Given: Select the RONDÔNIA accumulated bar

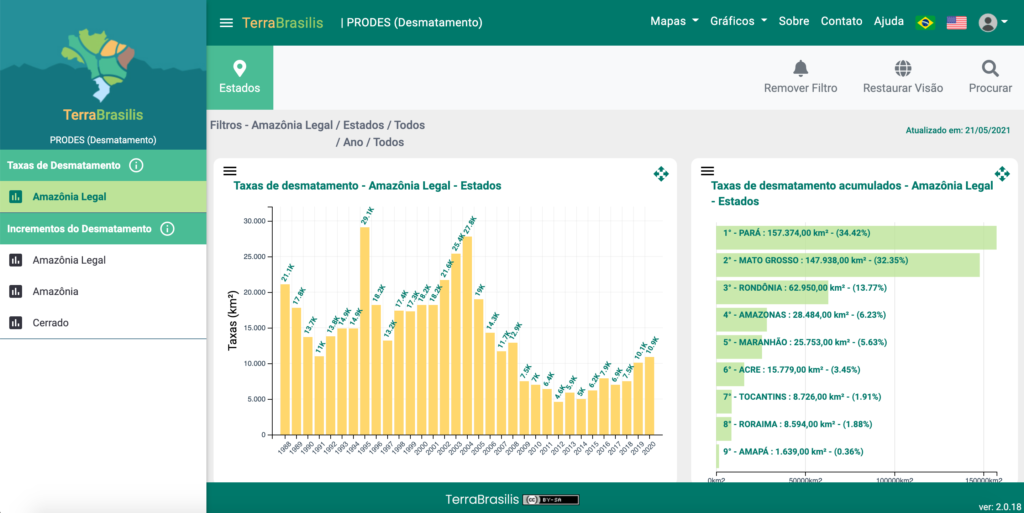Looking at the screenshot, I should (772, 292).
